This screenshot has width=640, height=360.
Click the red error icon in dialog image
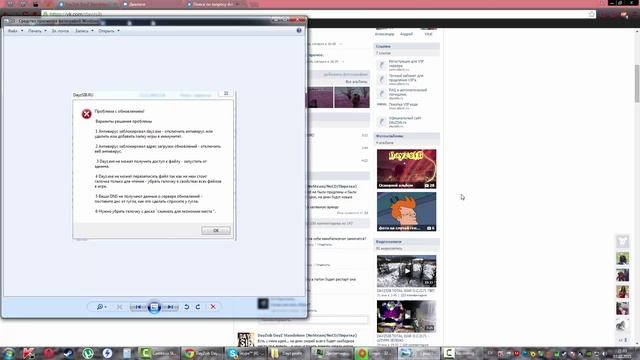pos(86,114)
